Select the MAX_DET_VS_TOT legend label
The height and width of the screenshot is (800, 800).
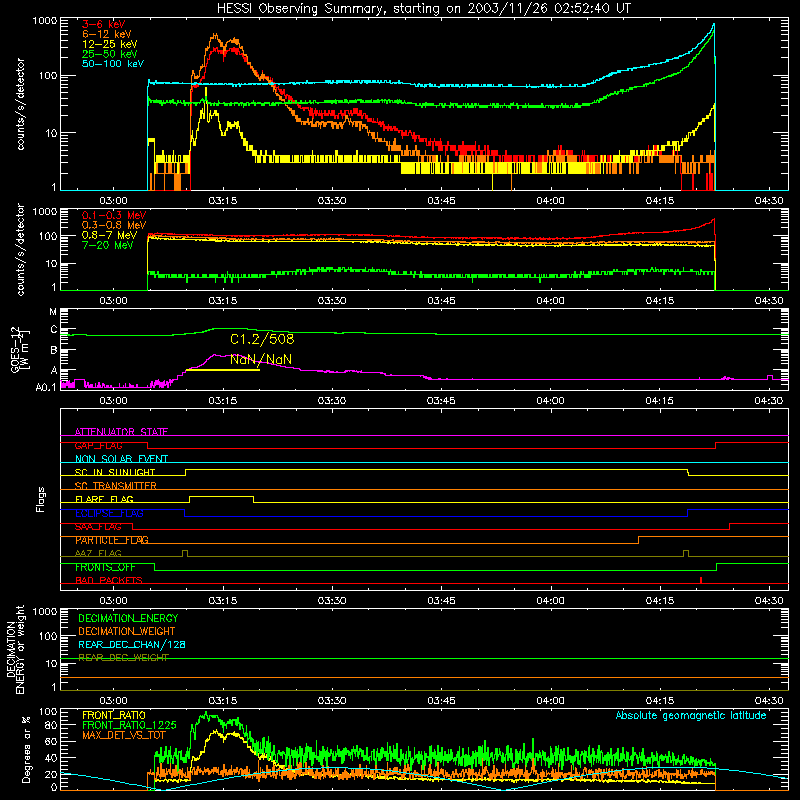tap(124, 735)
